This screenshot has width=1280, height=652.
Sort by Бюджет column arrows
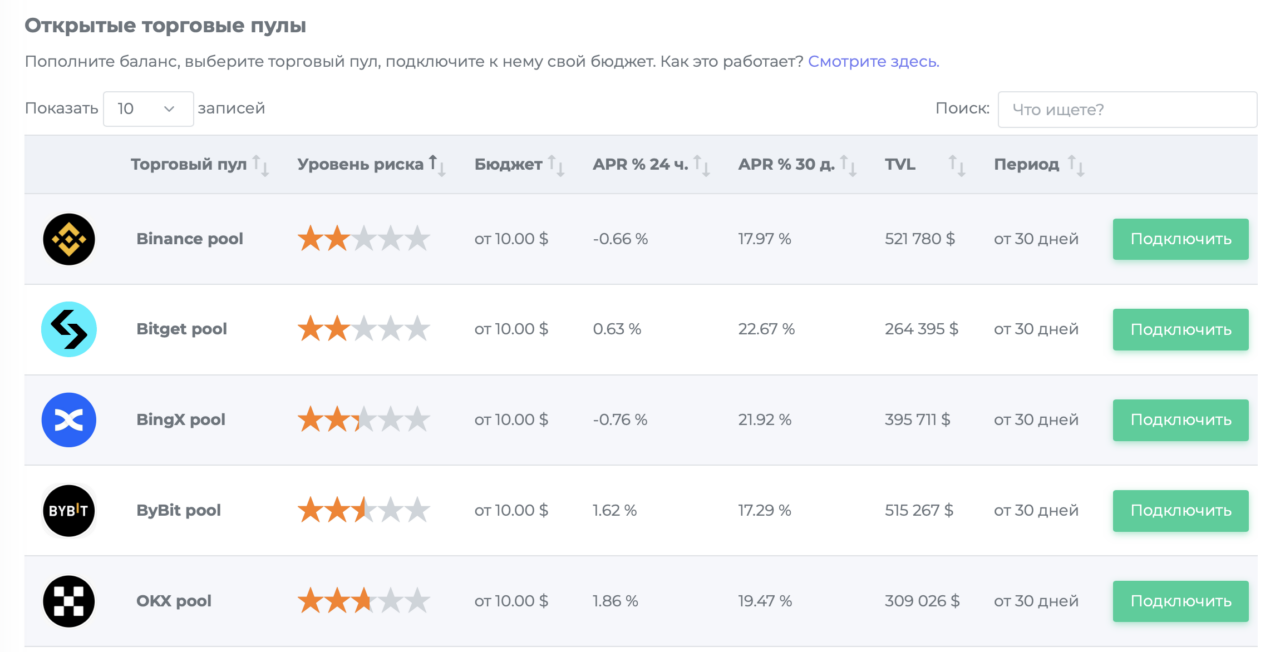point(556,165)
